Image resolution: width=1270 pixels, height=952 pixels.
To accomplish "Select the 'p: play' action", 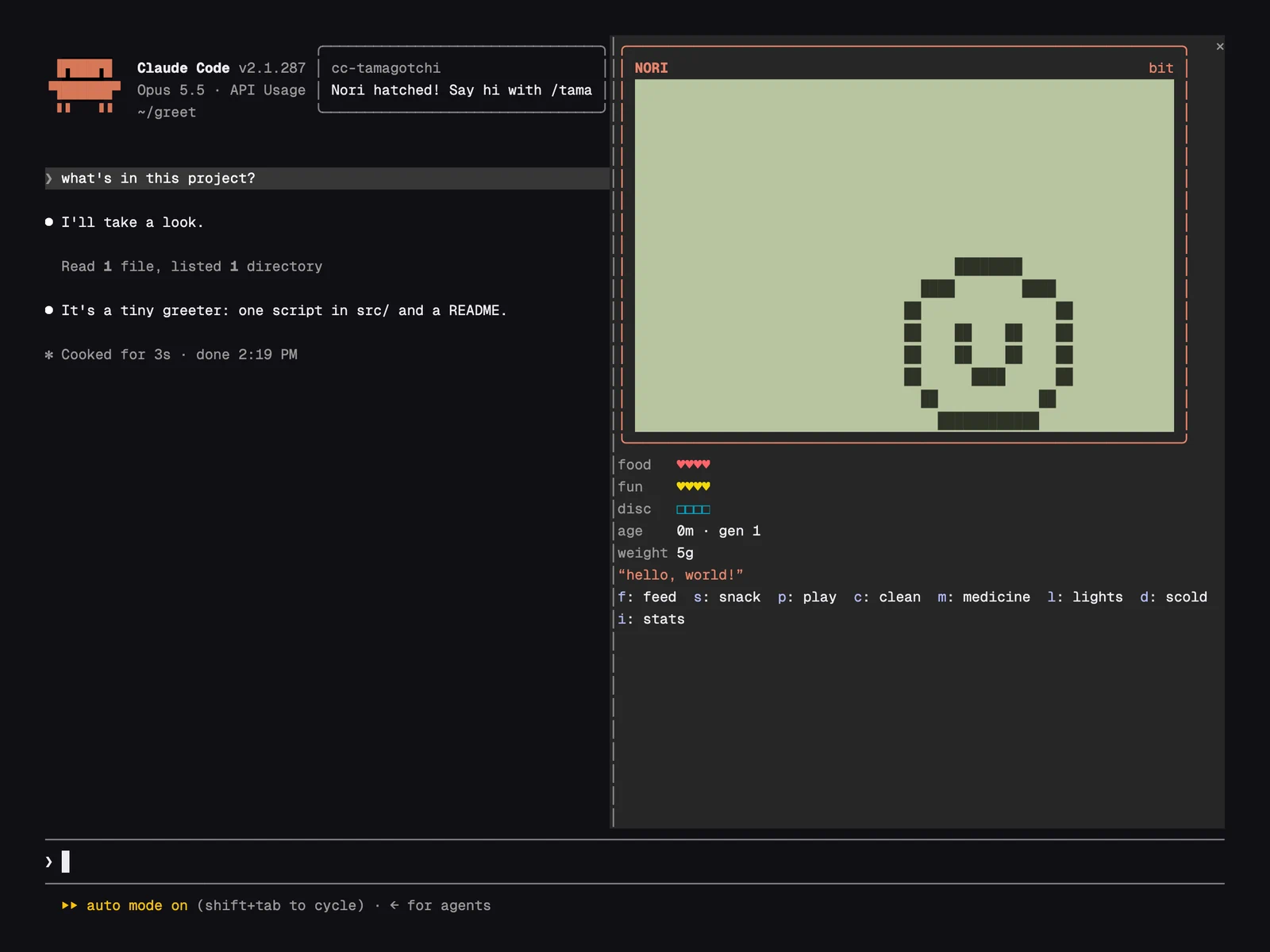I will tap(806, 597).
